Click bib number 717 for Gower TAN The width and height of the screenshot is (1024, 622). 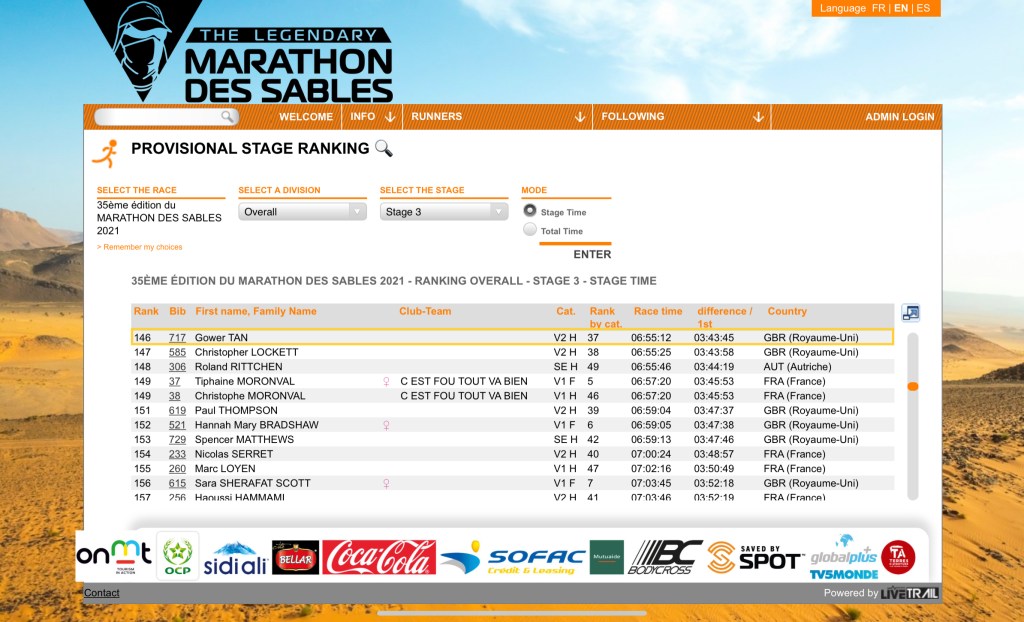point(177,338)
